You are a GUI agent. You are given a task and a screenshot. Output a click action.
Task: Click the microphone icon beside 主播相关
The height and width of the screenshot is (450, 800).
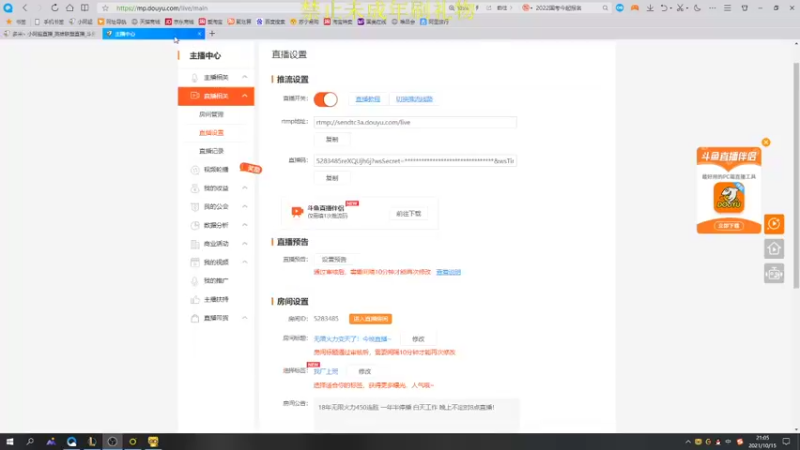click(x=194, y=78)
